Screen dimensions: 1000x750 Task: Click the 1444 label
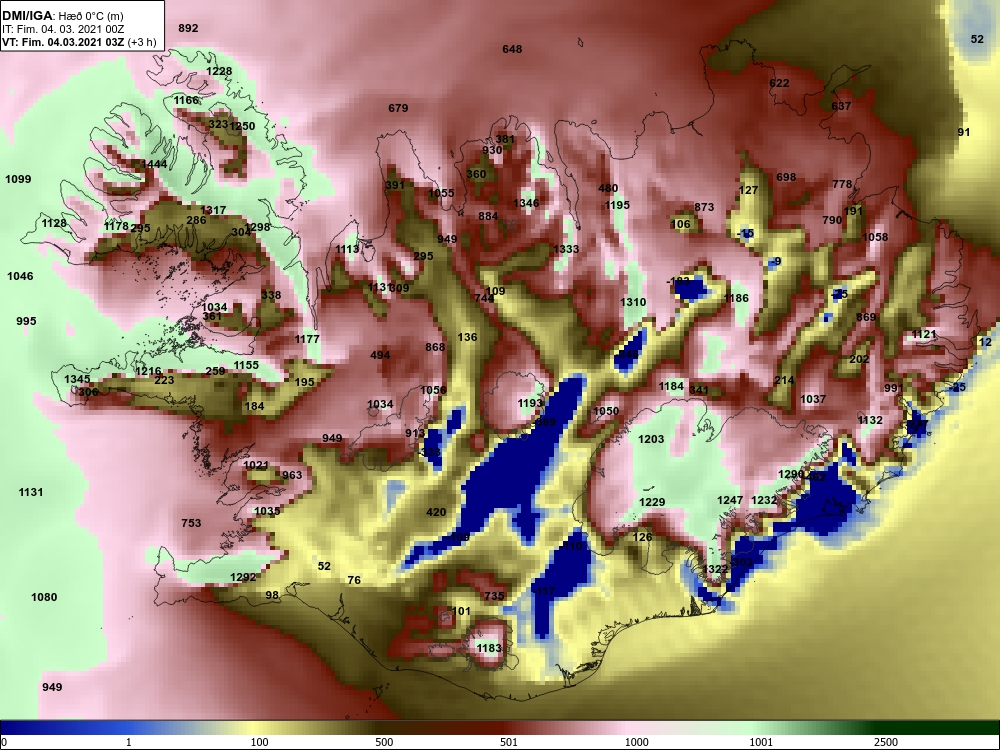(x=154, y=165)
